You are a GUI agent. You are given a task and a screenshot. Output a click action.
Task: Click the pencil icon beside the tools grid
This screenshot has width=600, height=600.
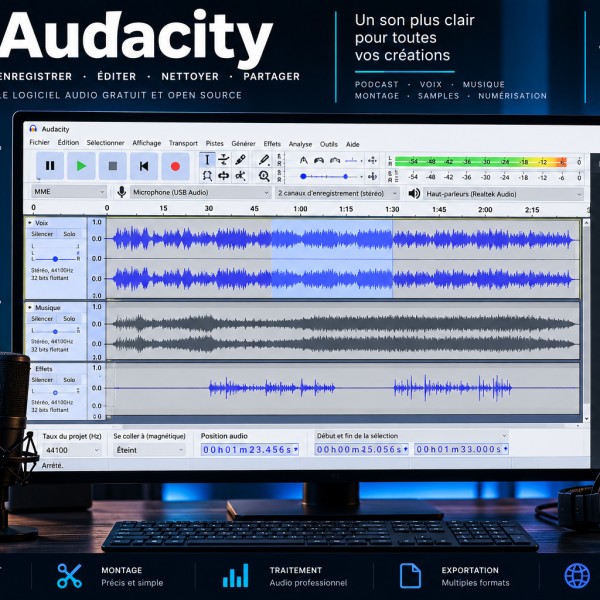[x=264, y=160]
